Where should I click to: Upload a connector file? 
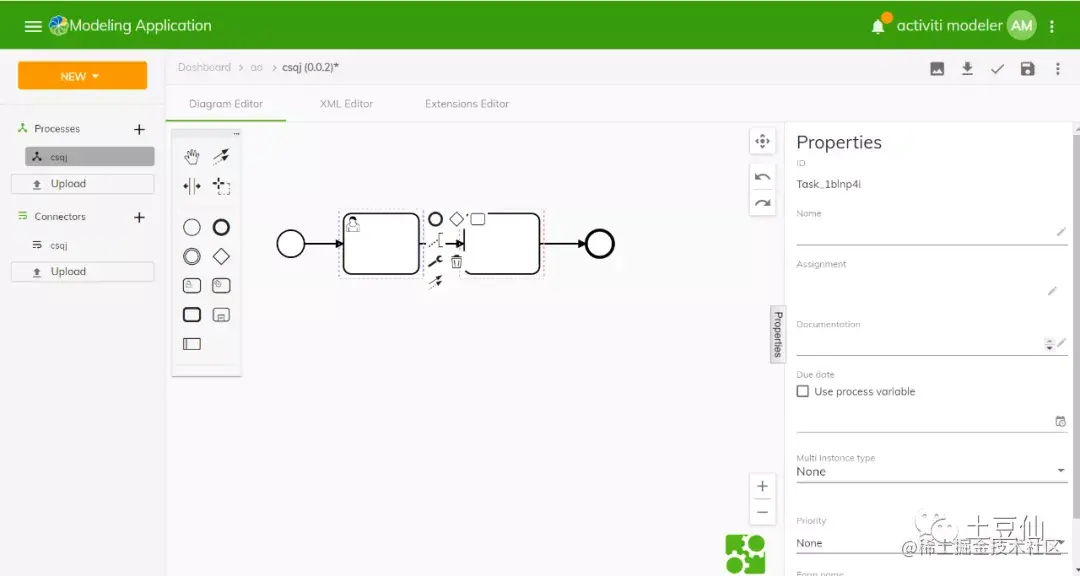pyautogui.click(x=83, y=271)
